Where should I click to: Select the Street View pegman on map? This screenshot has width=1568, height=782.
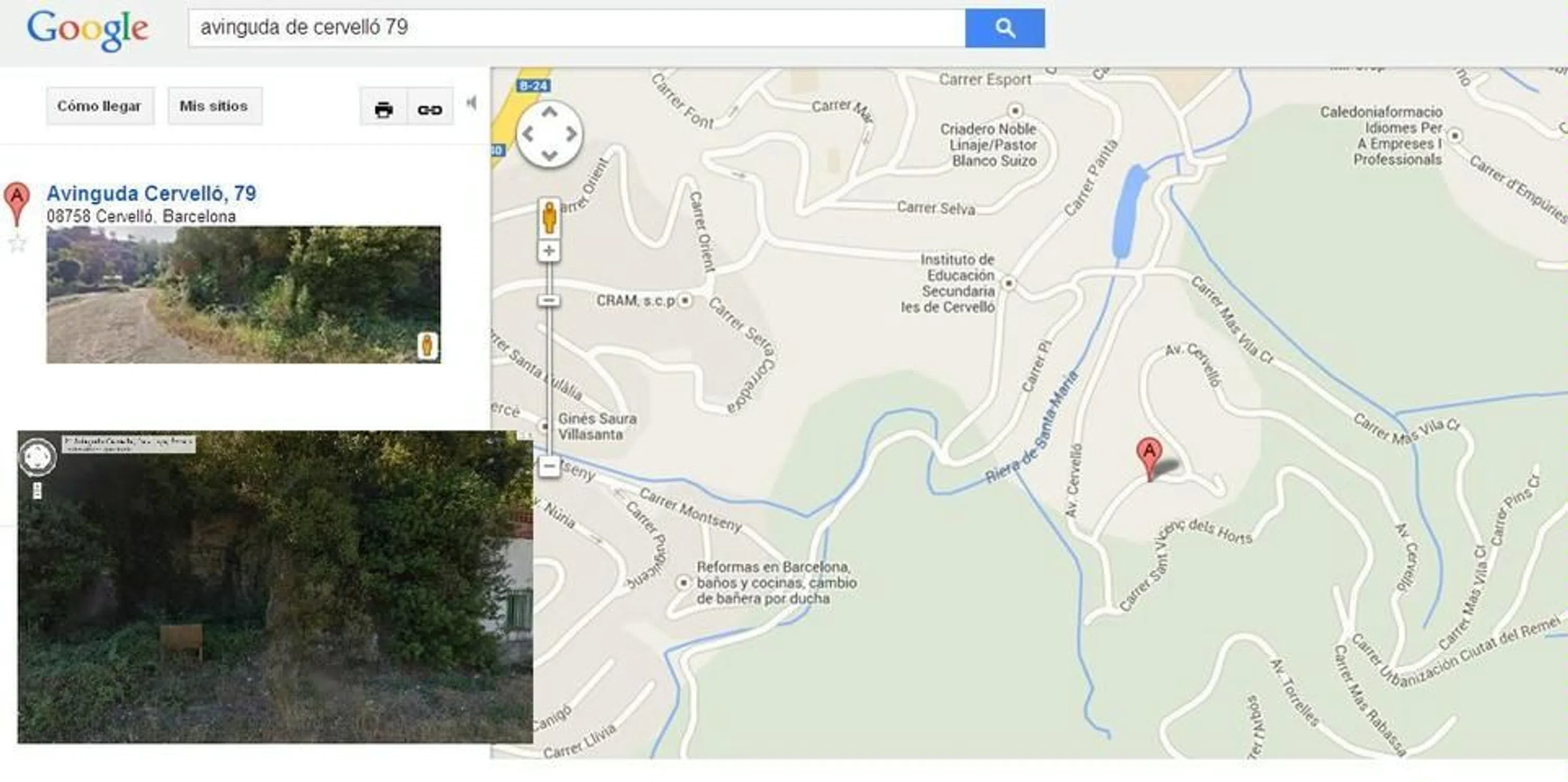point(549,218)
